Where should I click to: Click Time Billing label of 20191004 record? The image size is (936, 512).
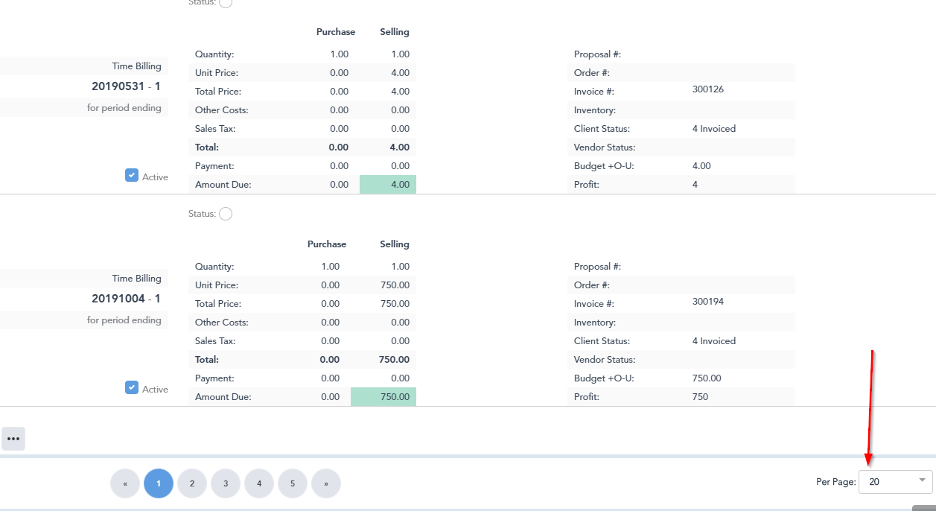[137, 278]
